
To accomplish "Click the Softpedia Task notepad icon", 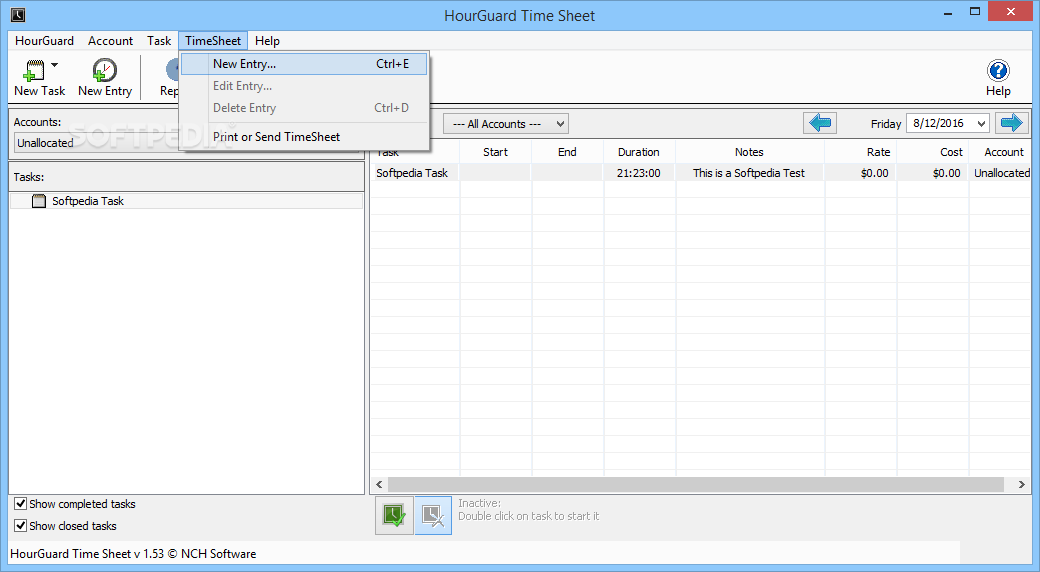I will point(39,200).
